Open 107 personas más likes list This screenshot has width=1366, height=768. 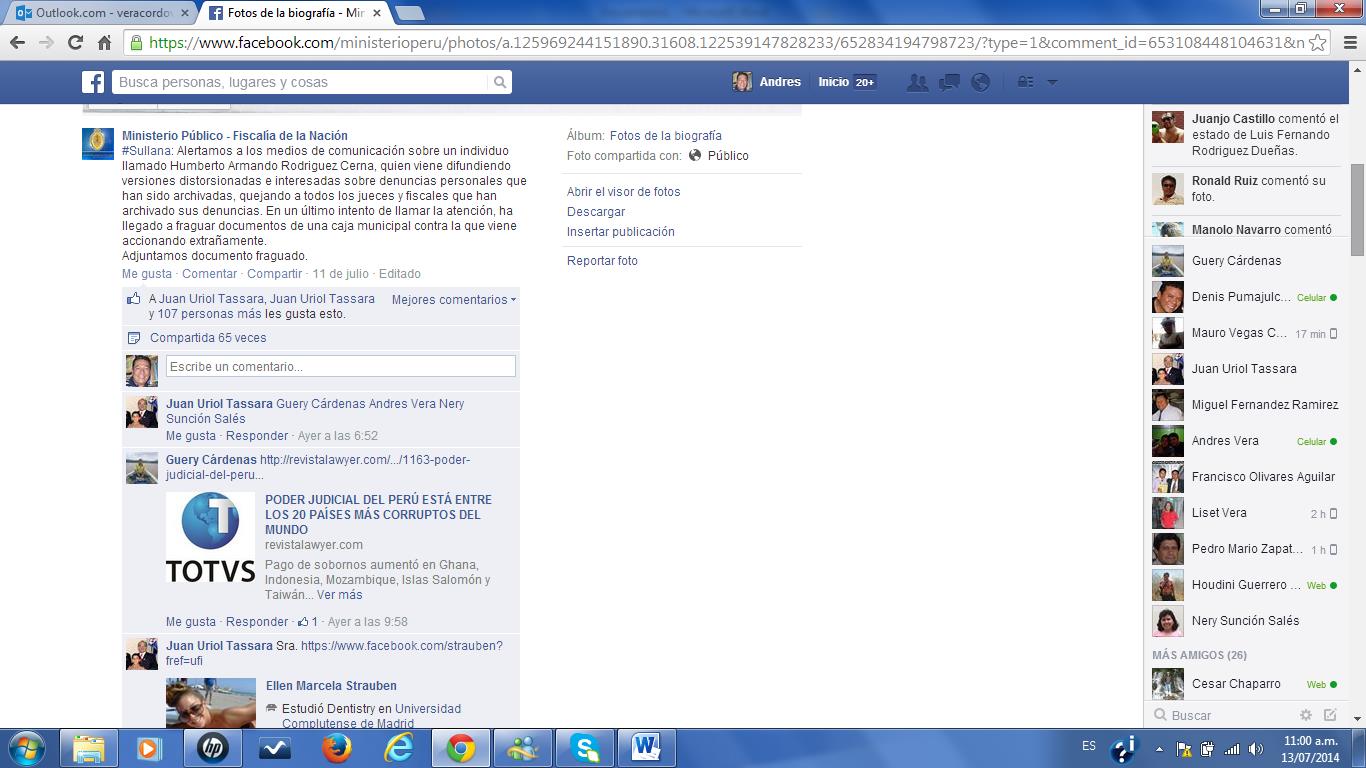click(209, 314)
